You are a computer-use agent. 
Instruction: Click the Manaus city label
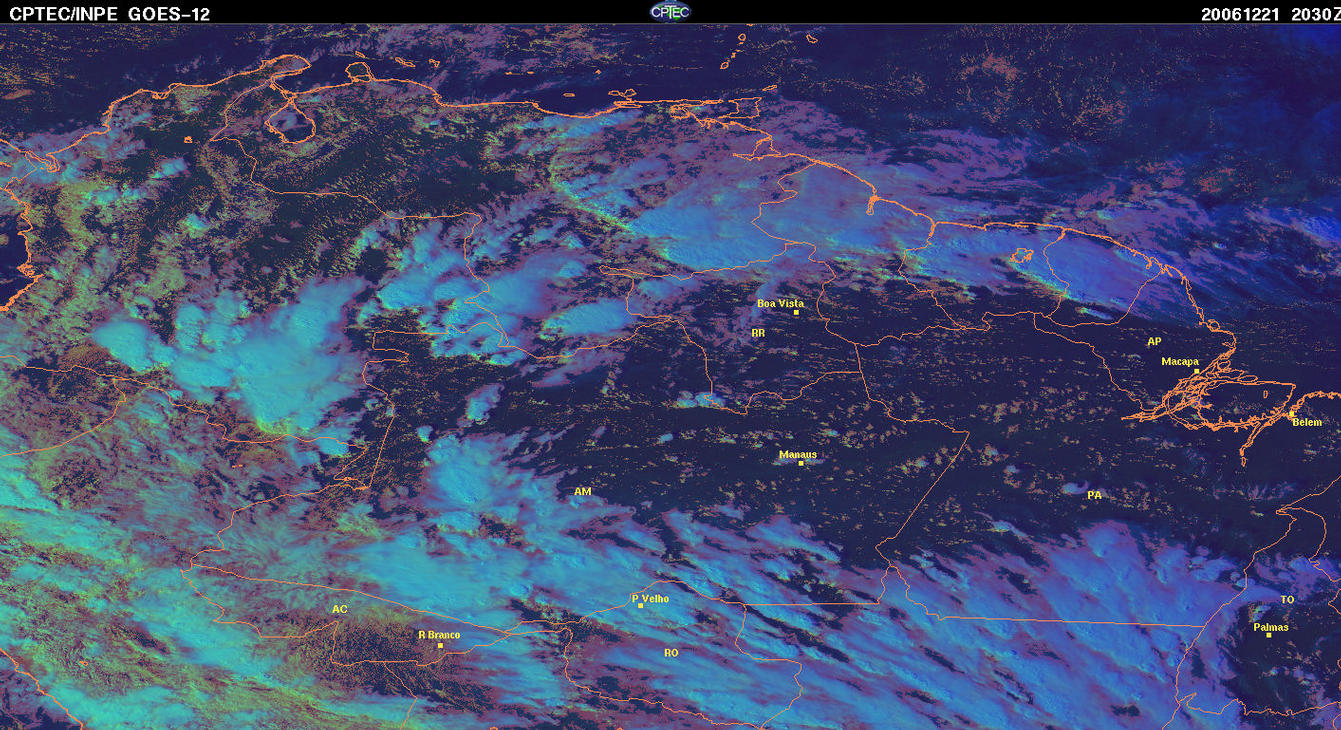point(798,455)
